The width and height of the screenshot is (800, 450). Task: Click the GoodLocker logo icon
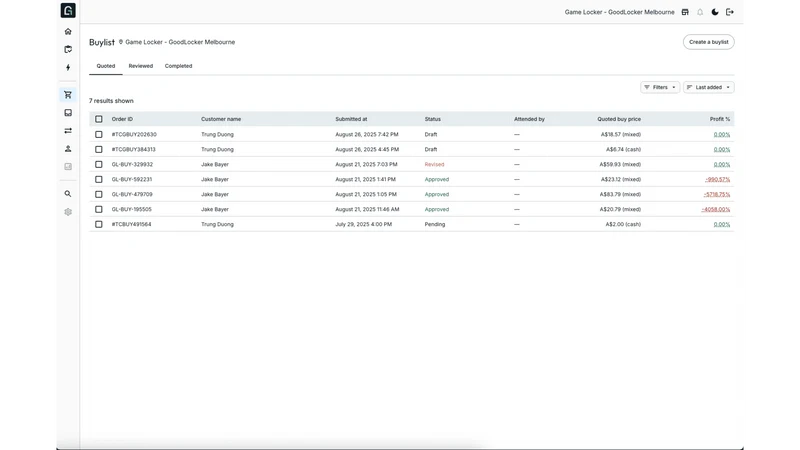[68, 10]
